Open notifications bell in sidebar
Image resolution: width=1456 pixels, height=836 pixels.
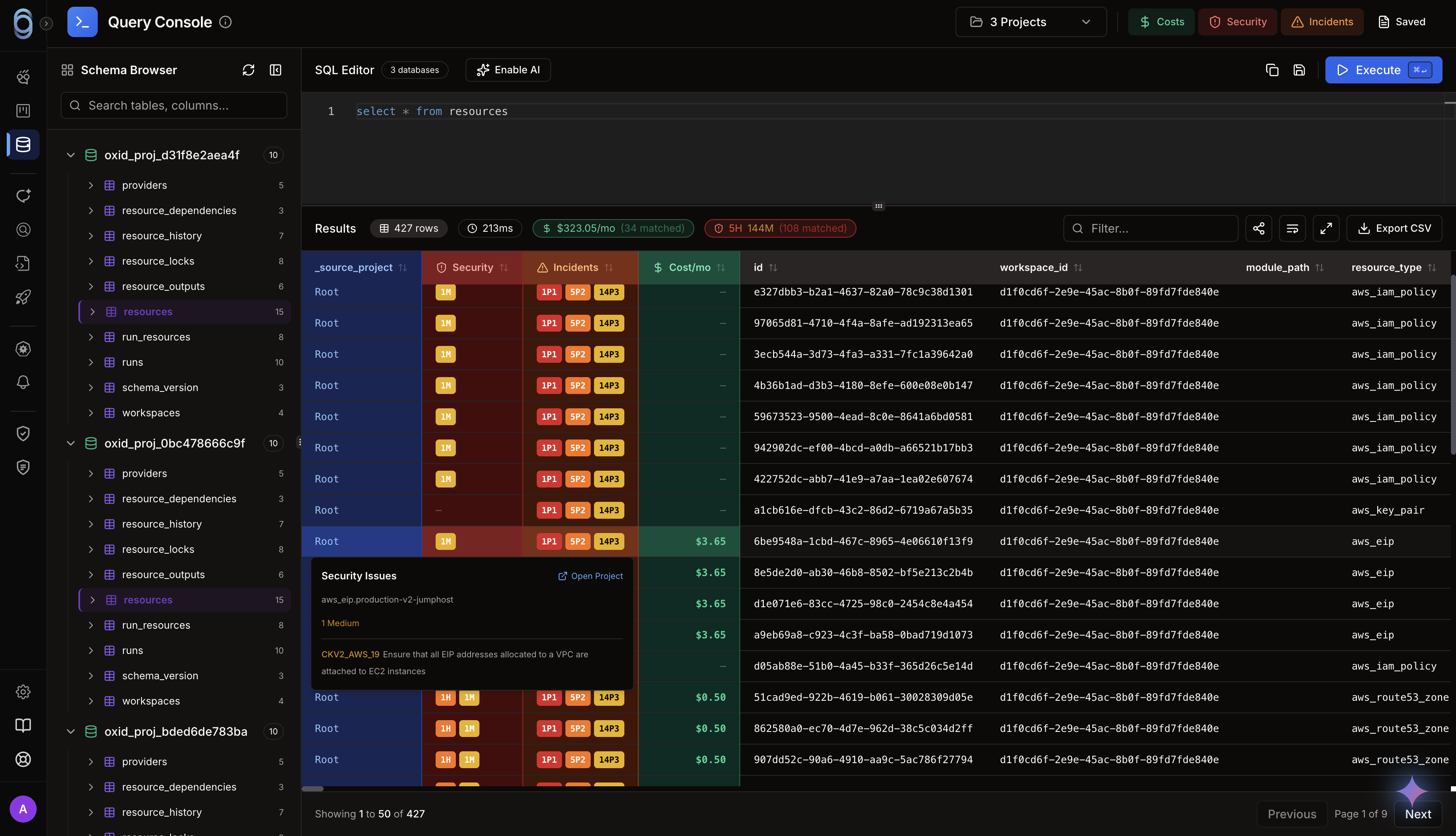click(23, 383)
